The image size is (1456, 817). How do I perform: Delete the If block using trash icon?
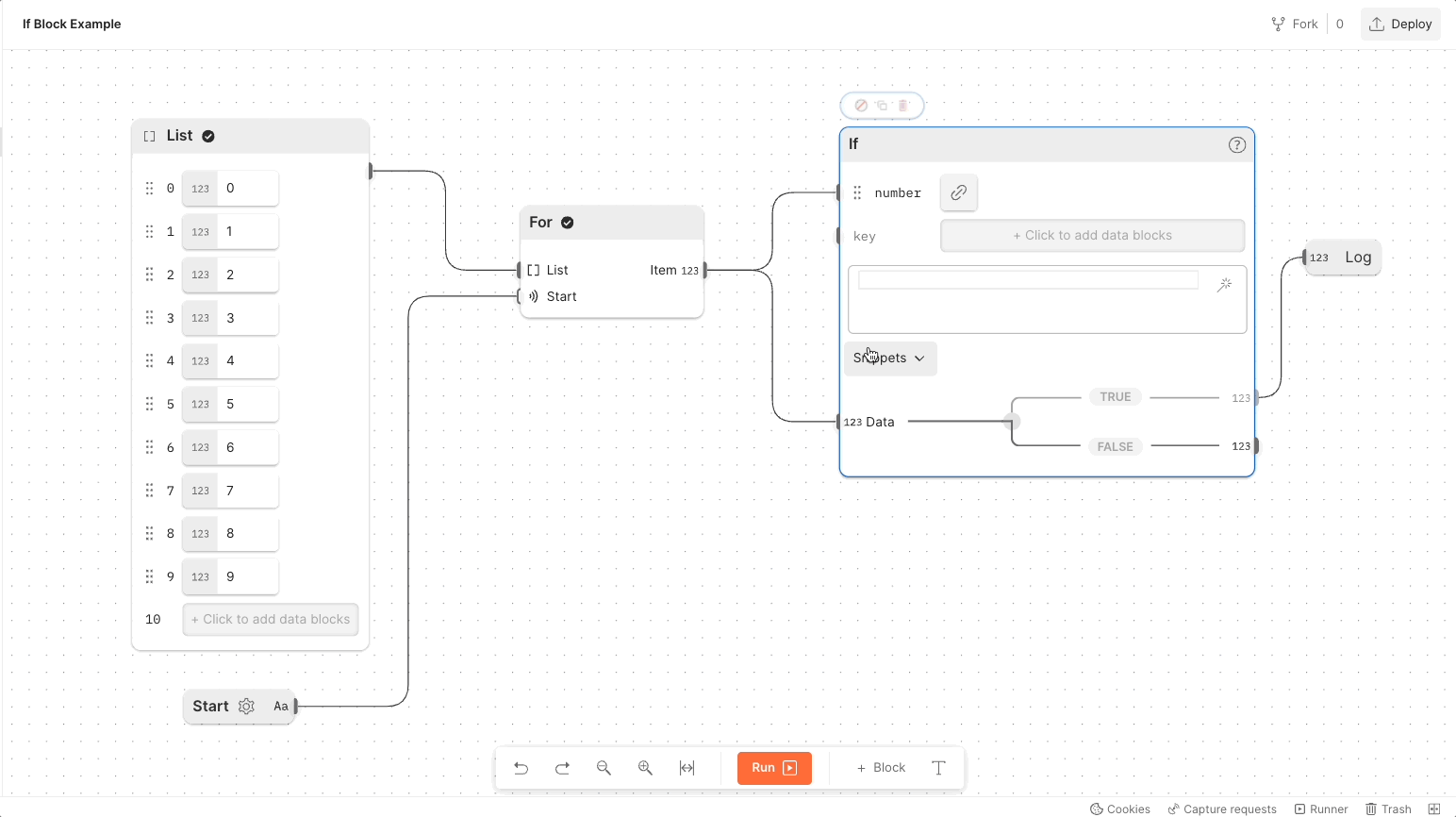point(902,106)
